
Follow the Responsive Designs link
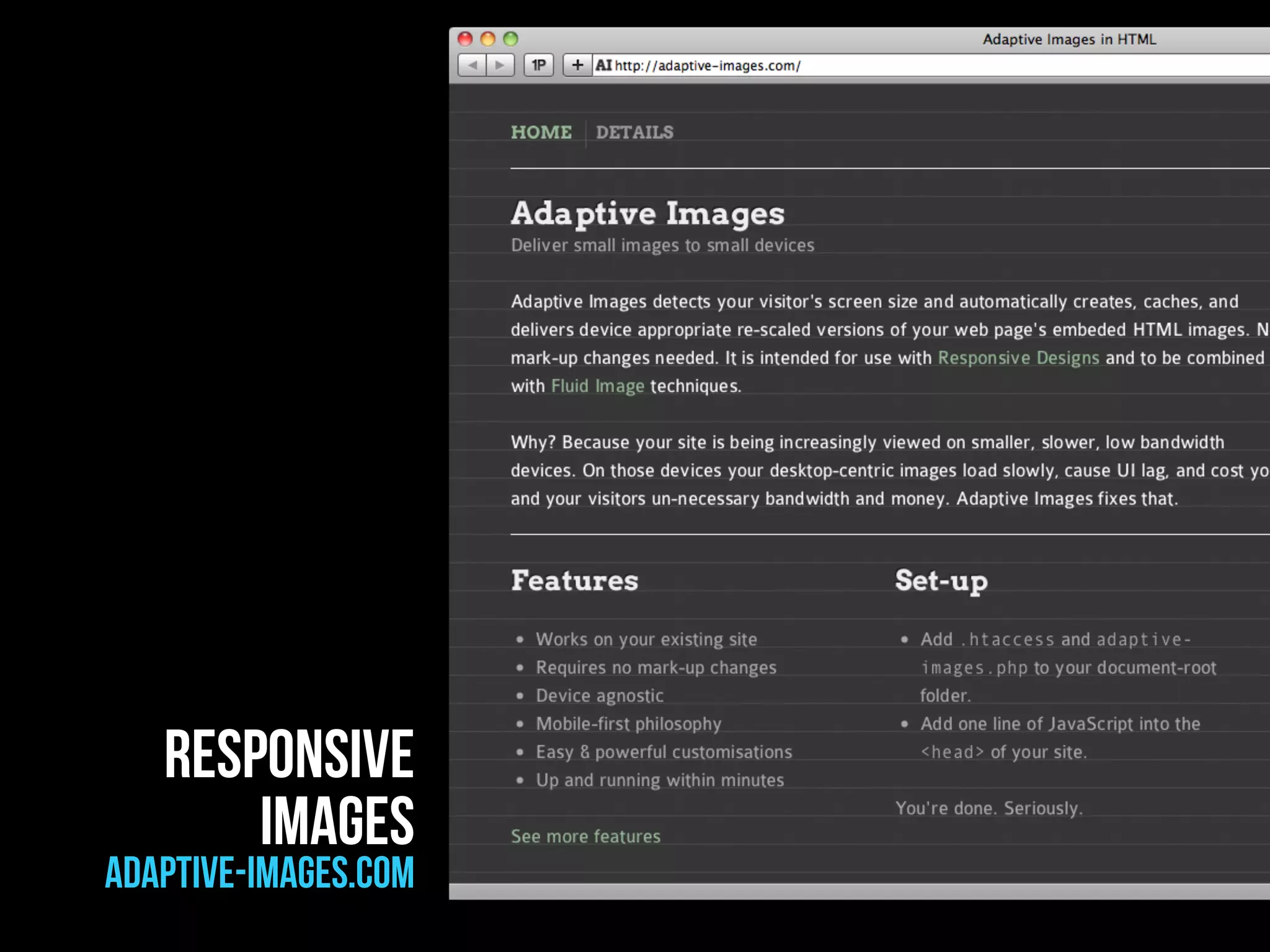1018,358
